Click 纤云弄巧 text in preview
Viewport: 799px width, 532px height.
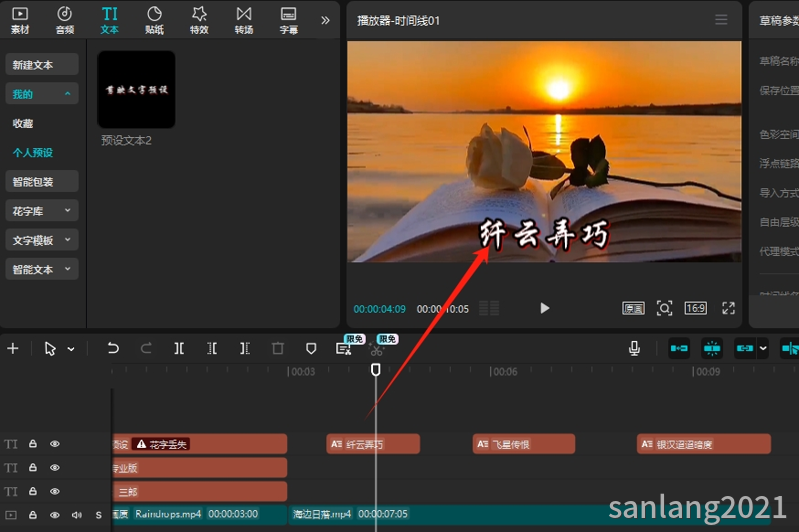click(544, 234)
